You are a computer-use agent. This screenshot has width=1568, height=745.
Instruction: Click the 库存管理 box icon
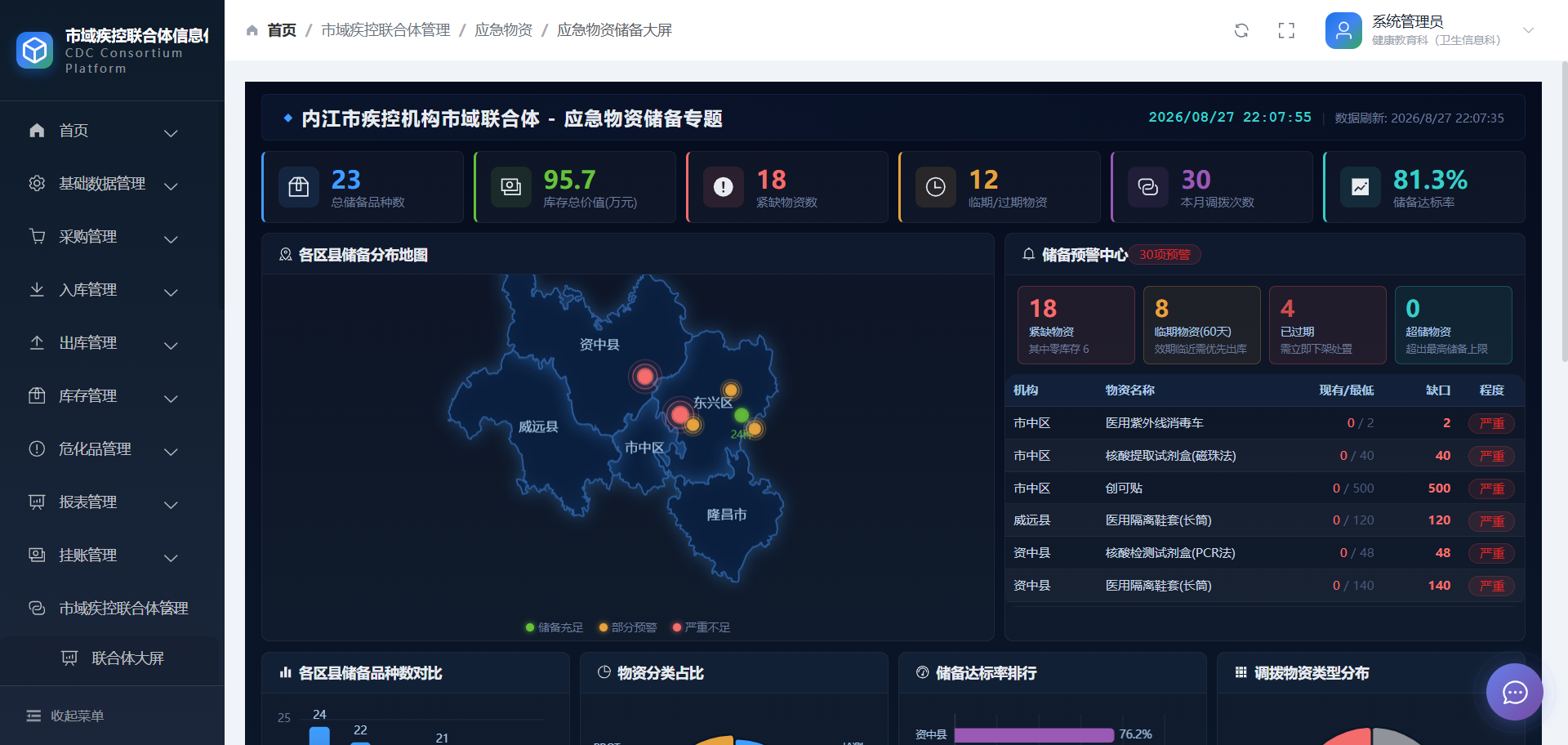37,395
